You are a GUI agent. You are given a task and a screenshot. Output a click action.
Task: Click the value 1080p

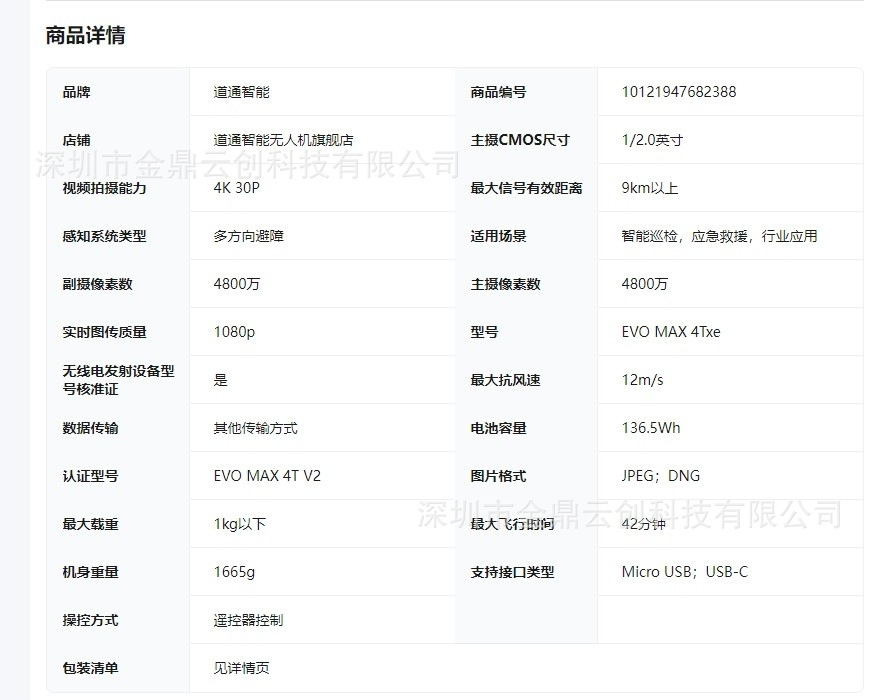[x=234, y=332]
